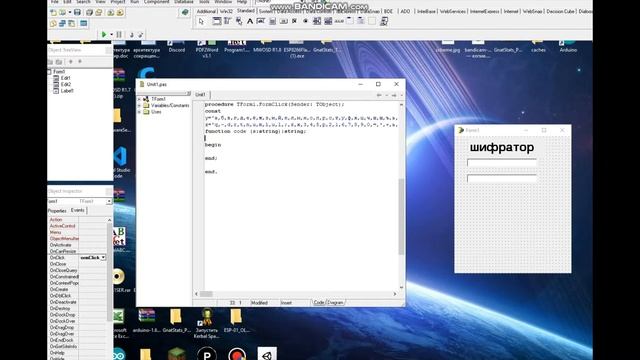Select the OnClose event row in Object Inspector
This screenshot has height=360, width=640.
click(78, 264)
